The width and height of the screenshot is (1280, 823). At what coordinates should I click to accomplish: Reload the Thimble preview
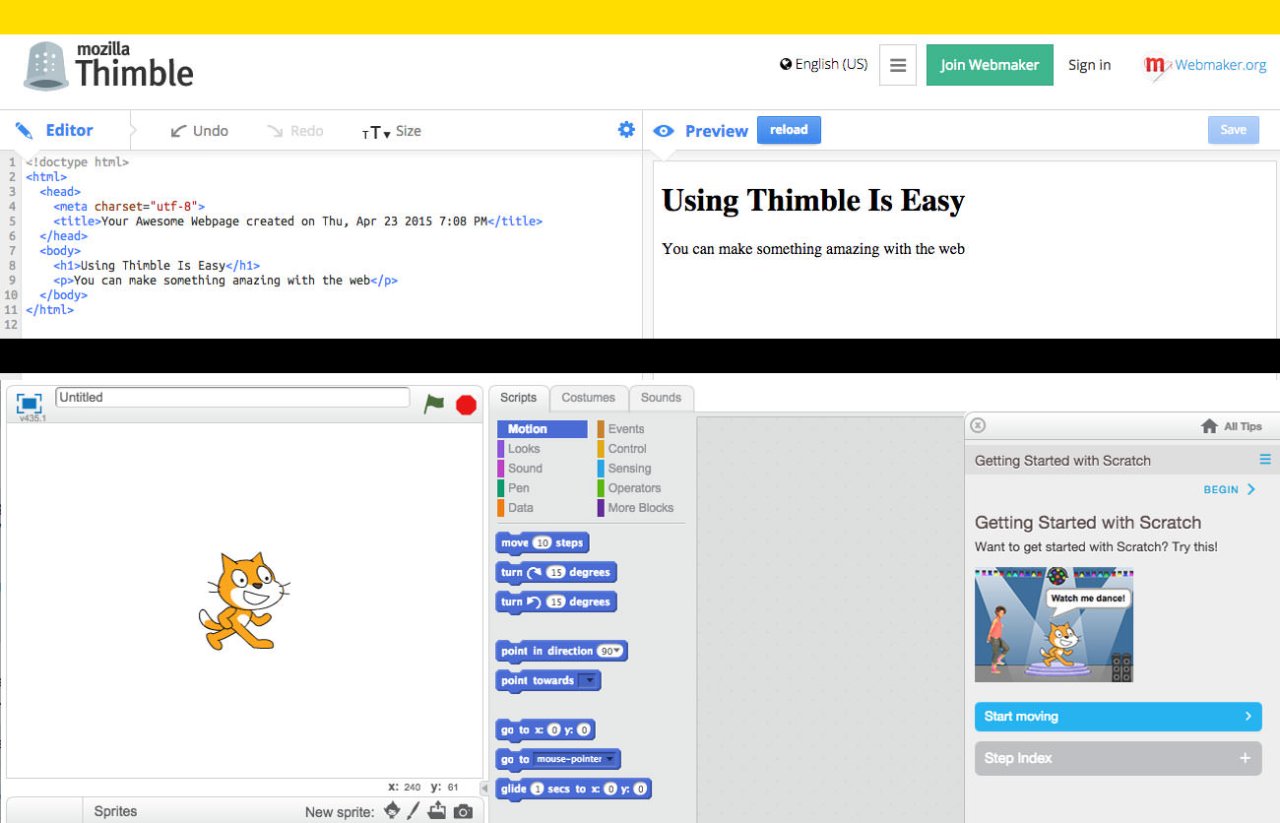788,130
